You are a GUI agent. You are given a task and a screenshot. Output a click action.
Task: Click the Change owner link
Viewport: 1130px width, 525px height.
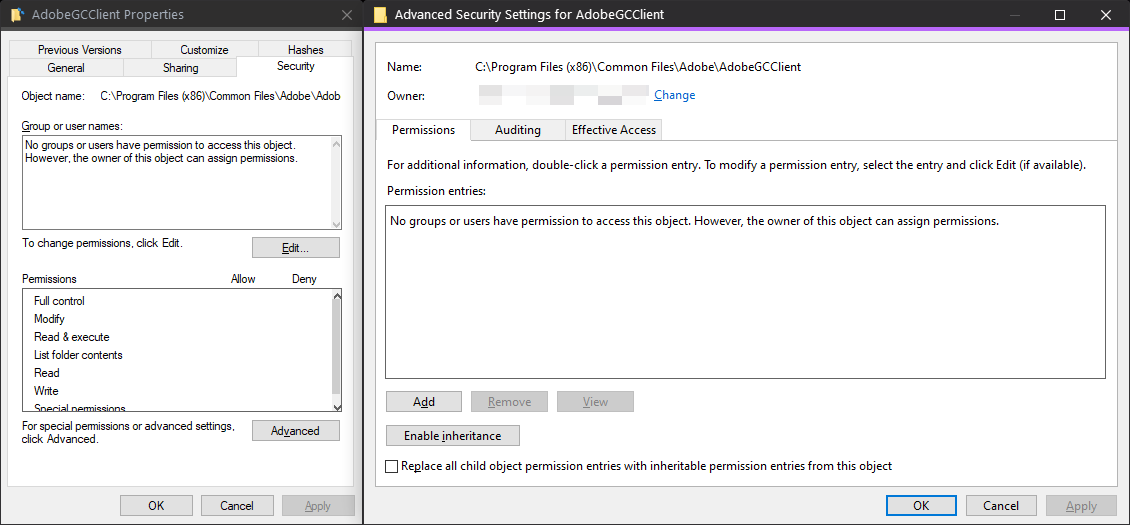(675, 95)
